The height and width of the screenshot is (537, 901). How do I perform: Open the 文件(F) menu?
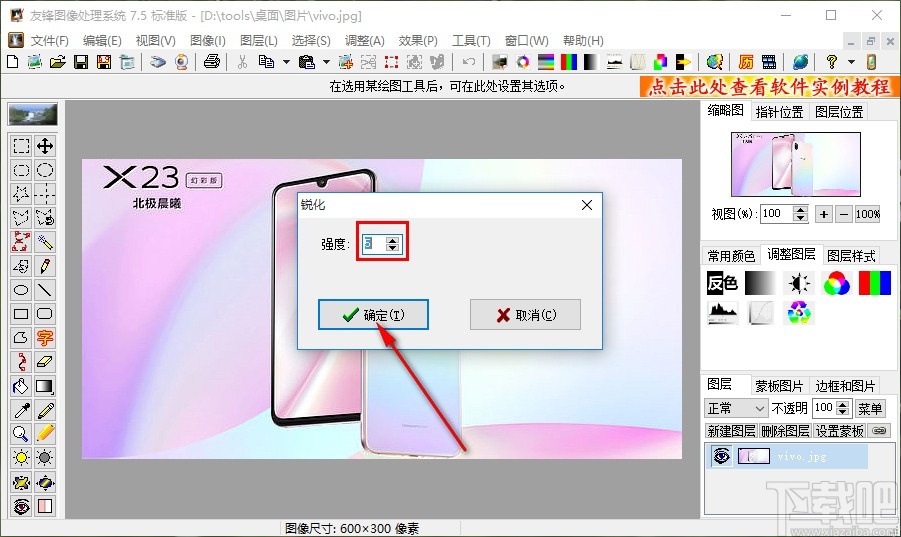pos(49,41)
